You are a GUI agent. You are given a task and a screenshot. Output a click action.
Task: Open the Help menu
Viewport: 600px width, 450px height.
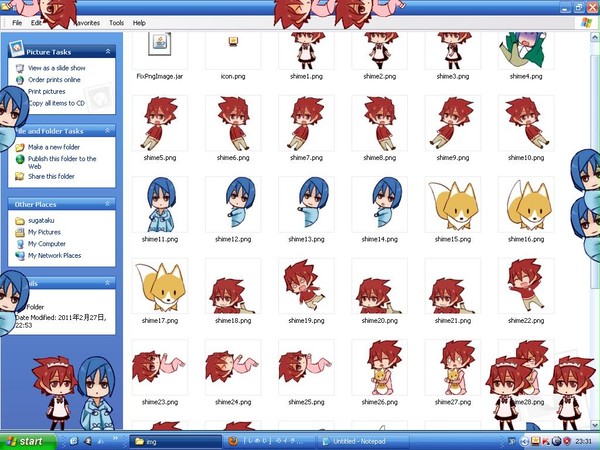pos(139,23)
